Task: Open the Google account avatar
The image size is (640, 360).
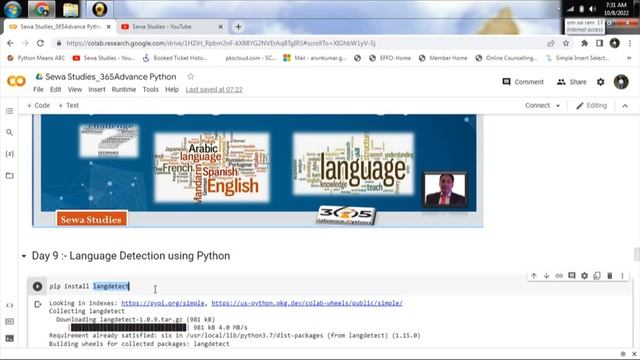Action: coord(621,82)
